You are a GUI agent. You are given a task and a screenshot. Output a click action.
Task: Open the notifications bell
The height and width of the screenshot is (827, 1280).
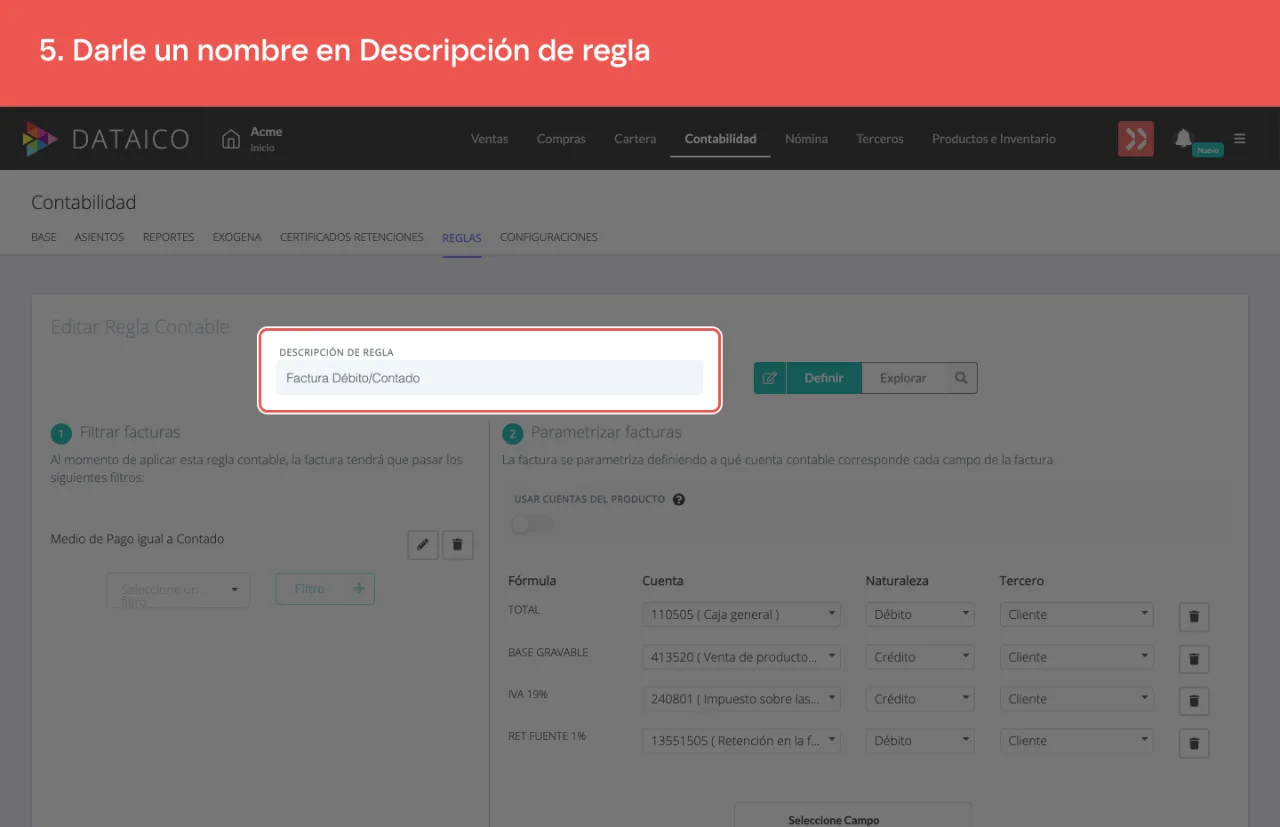(1184, 138)
